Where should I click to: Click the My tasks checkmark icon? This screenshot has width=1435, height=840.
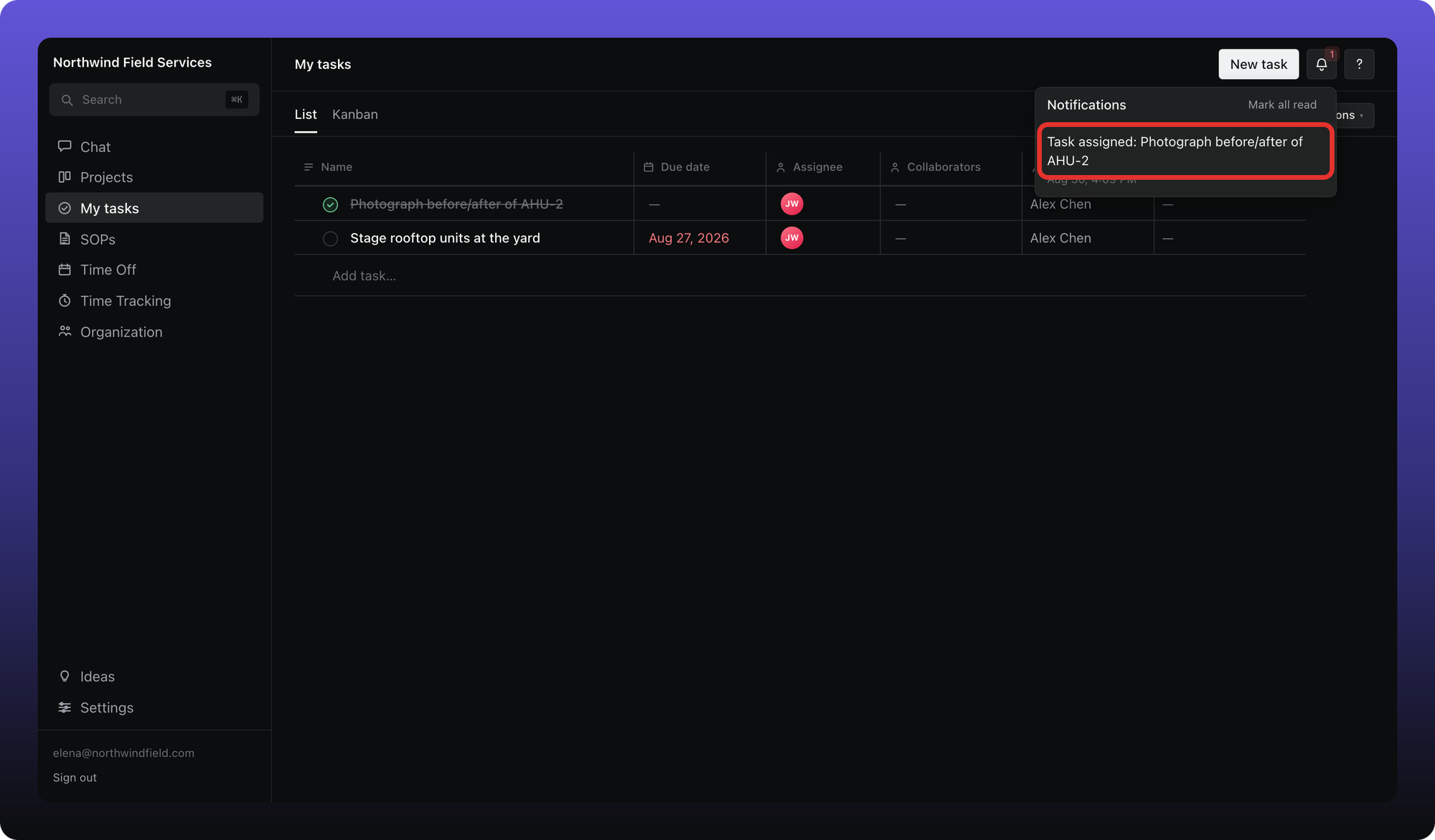(65, 208)
